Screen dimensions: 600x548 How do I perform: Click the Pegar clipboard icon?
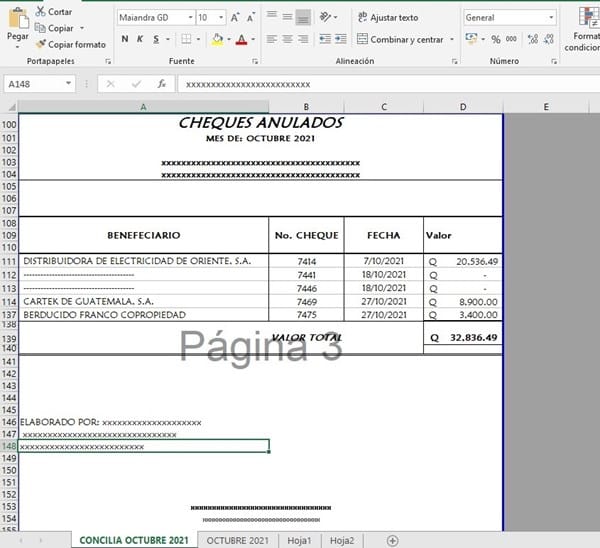[17, 19]
